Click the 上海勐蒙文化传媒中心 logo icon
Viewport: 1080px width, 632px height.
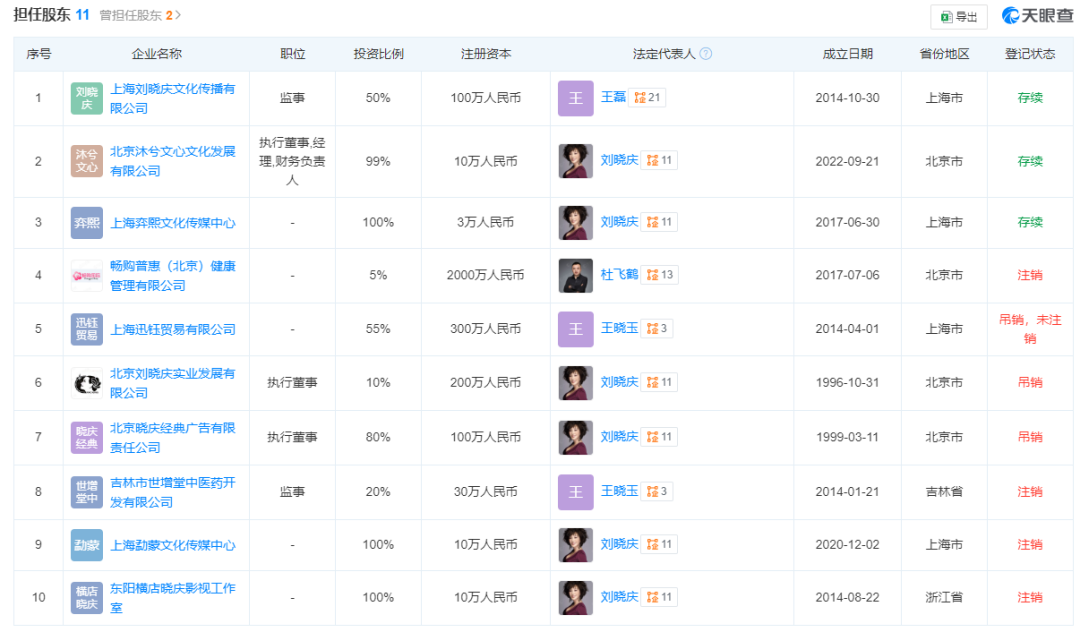click(87, 545)
